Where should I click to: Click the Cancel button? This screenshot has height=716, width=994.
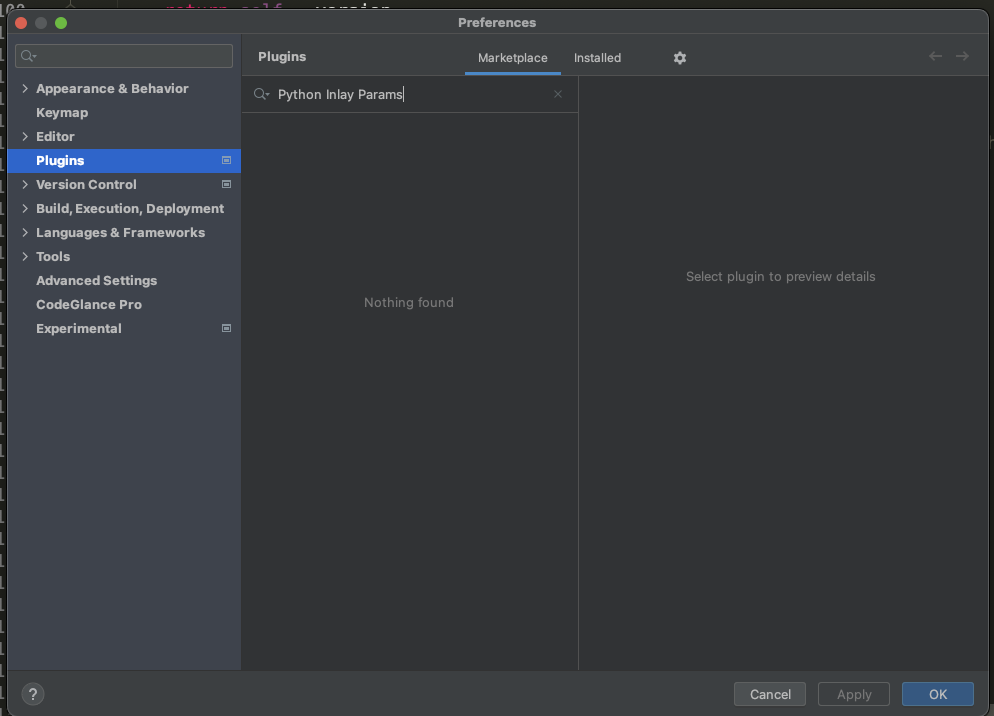pos(770,694)
